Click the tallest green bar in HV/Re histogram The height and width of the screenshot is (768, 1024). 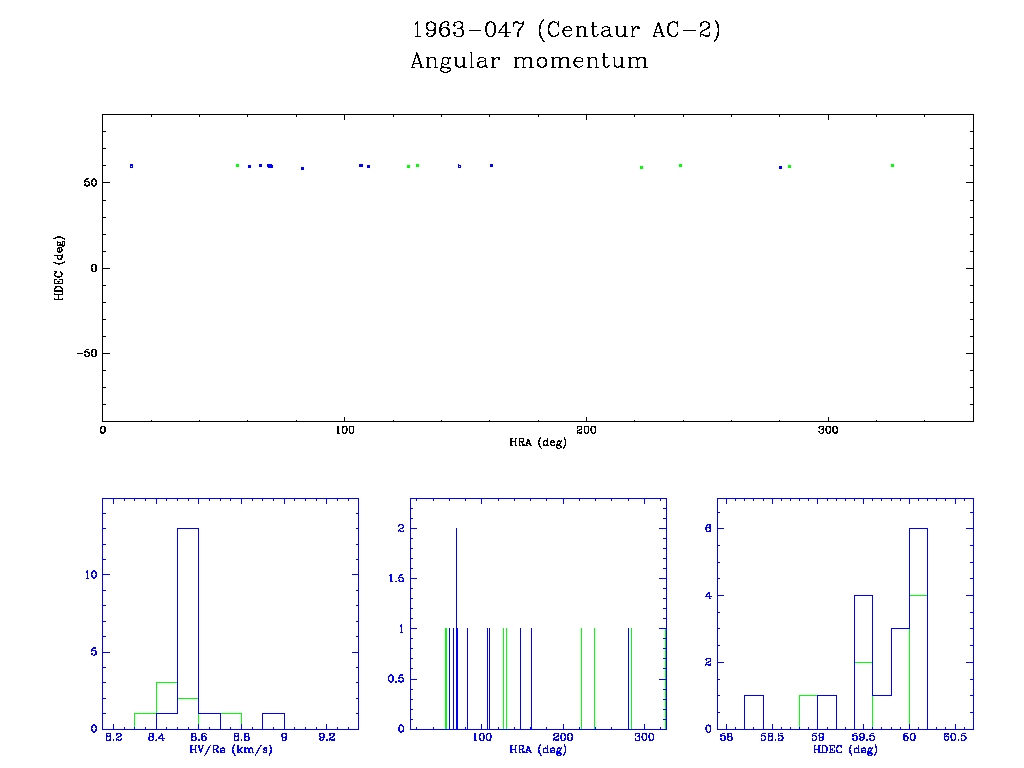click(166, 705)
